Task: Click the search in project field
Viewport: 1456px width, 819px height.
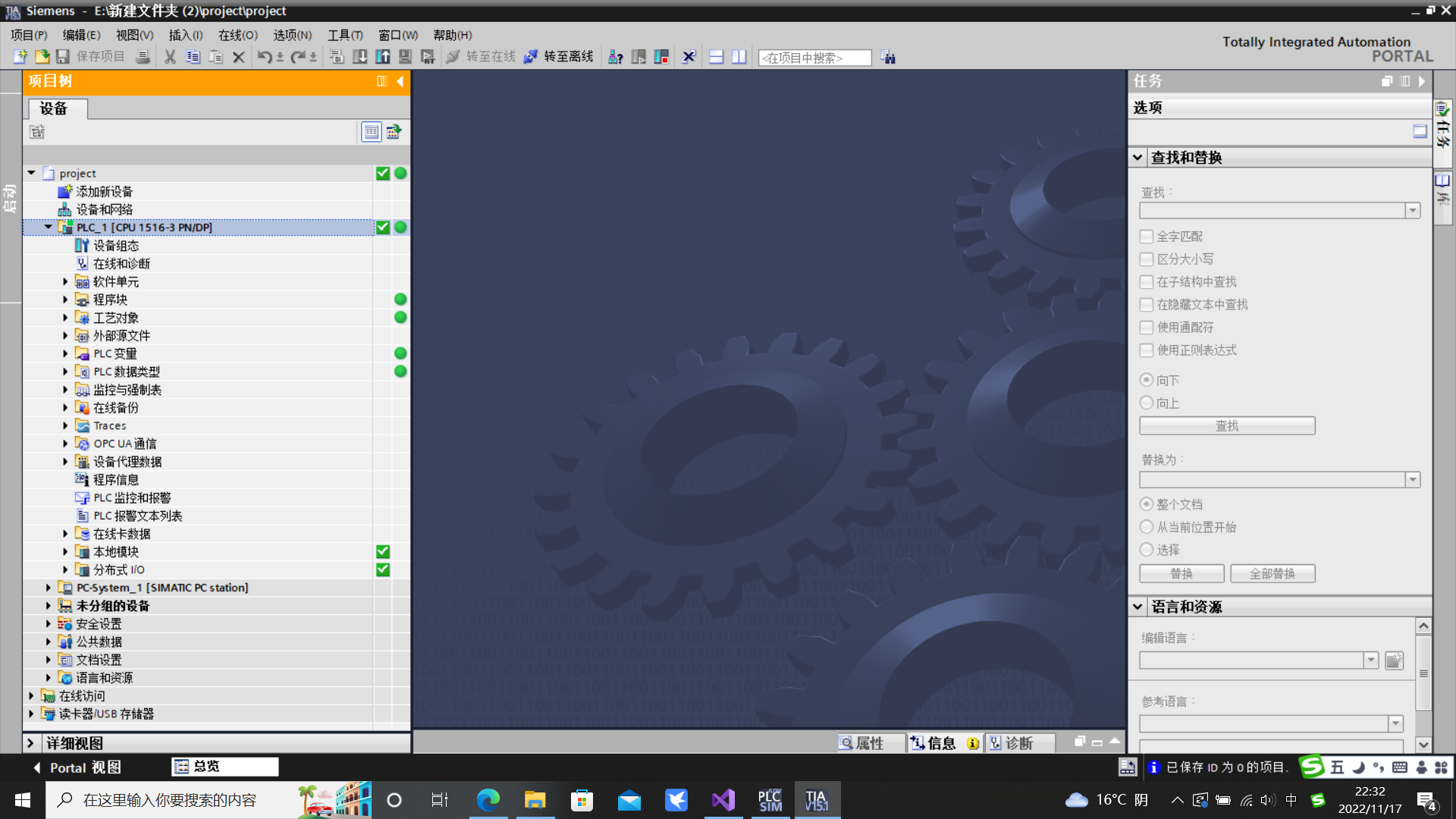Action: pyautogui.click(x=814, y=58)
